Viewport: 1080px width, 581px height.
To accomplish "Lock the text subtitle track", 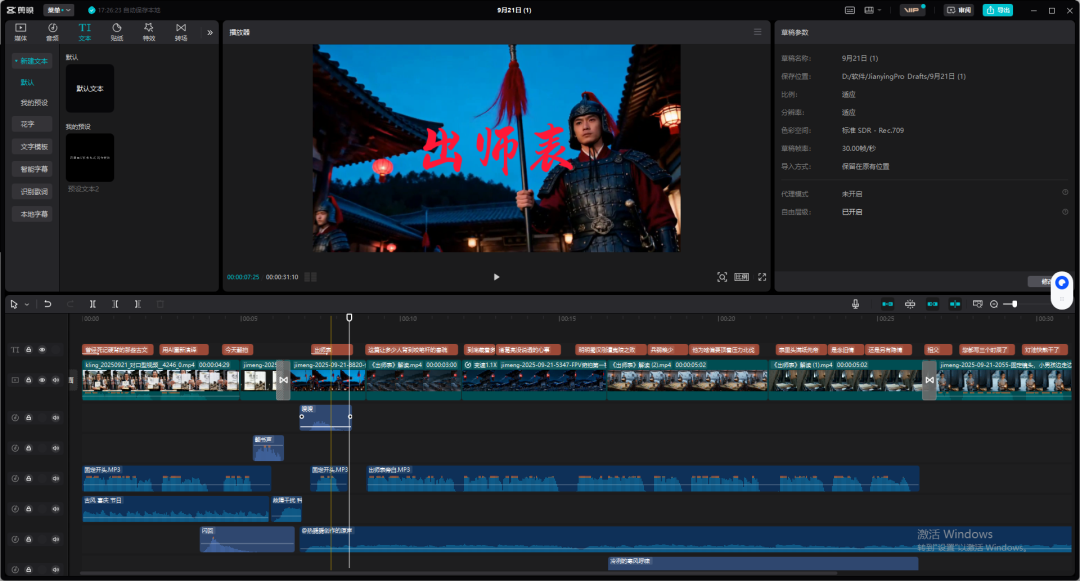I will (28, 350).
